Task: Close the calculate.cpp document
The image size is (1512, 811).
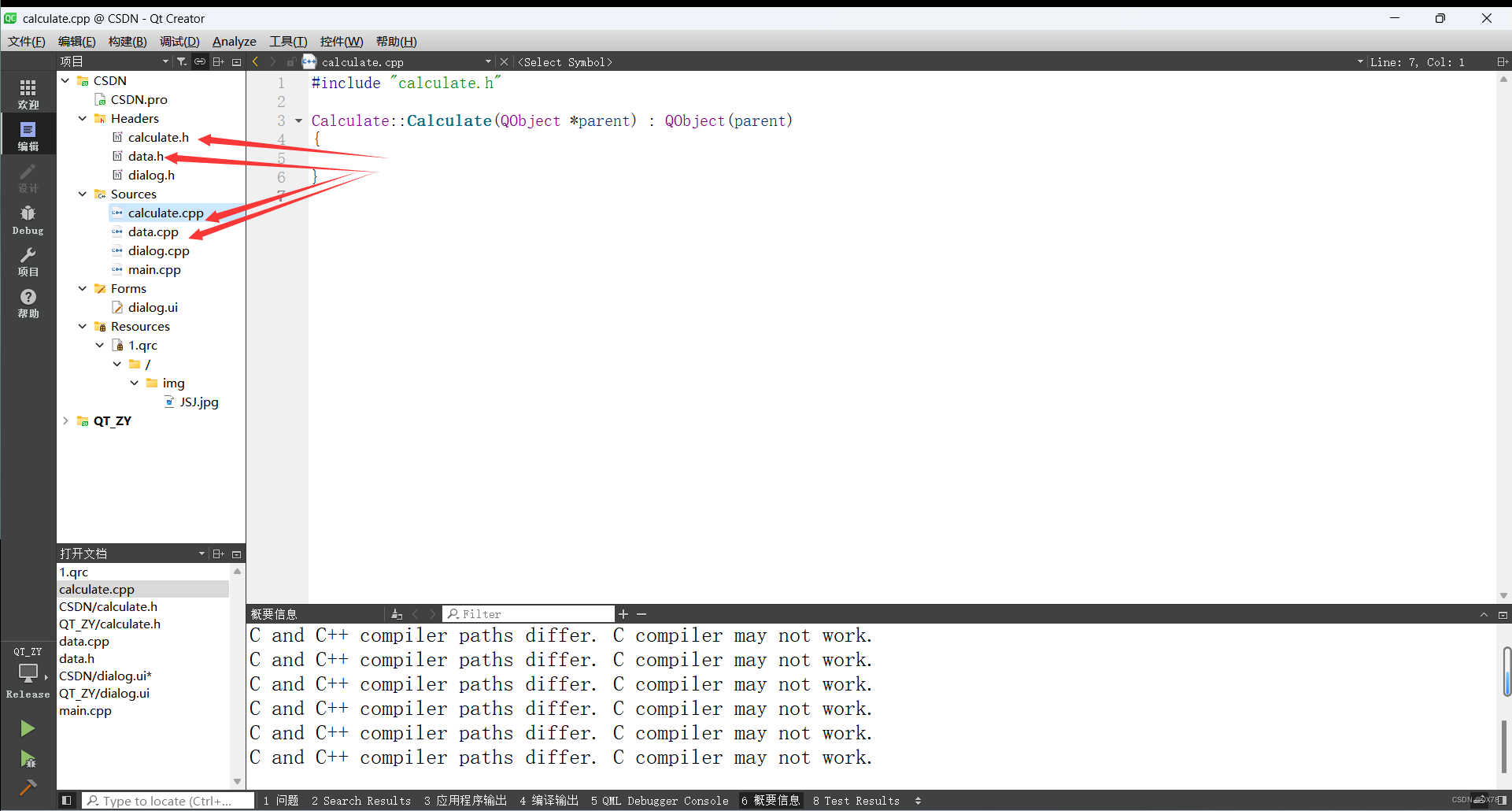Action: (x=505, y=61)
